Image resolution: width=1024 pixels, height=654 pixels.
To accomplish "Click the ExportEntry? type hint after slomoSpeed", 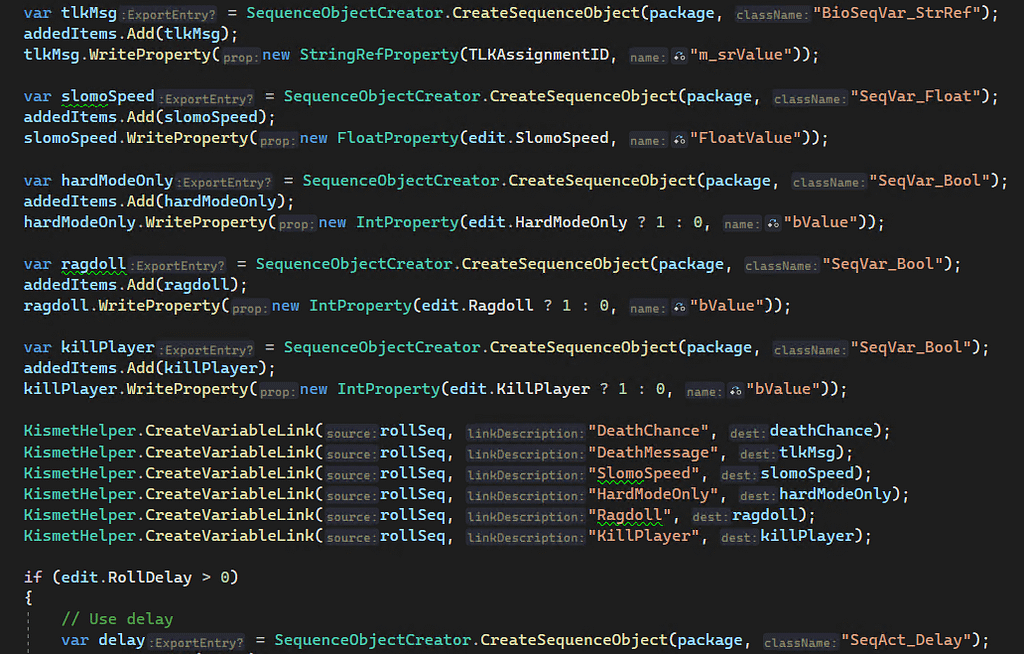I will click(x=205, y=97).
